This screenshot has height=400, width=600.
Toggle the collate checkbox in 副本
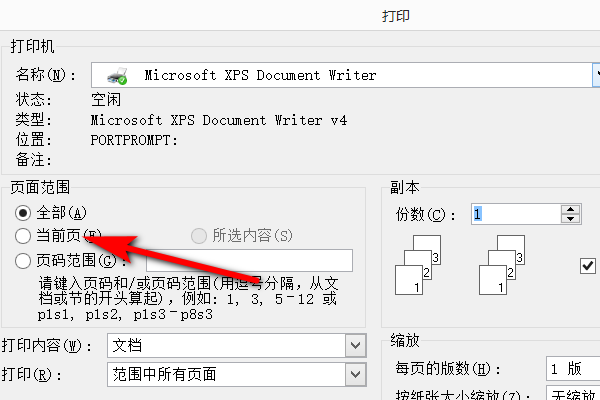point(588,266)
